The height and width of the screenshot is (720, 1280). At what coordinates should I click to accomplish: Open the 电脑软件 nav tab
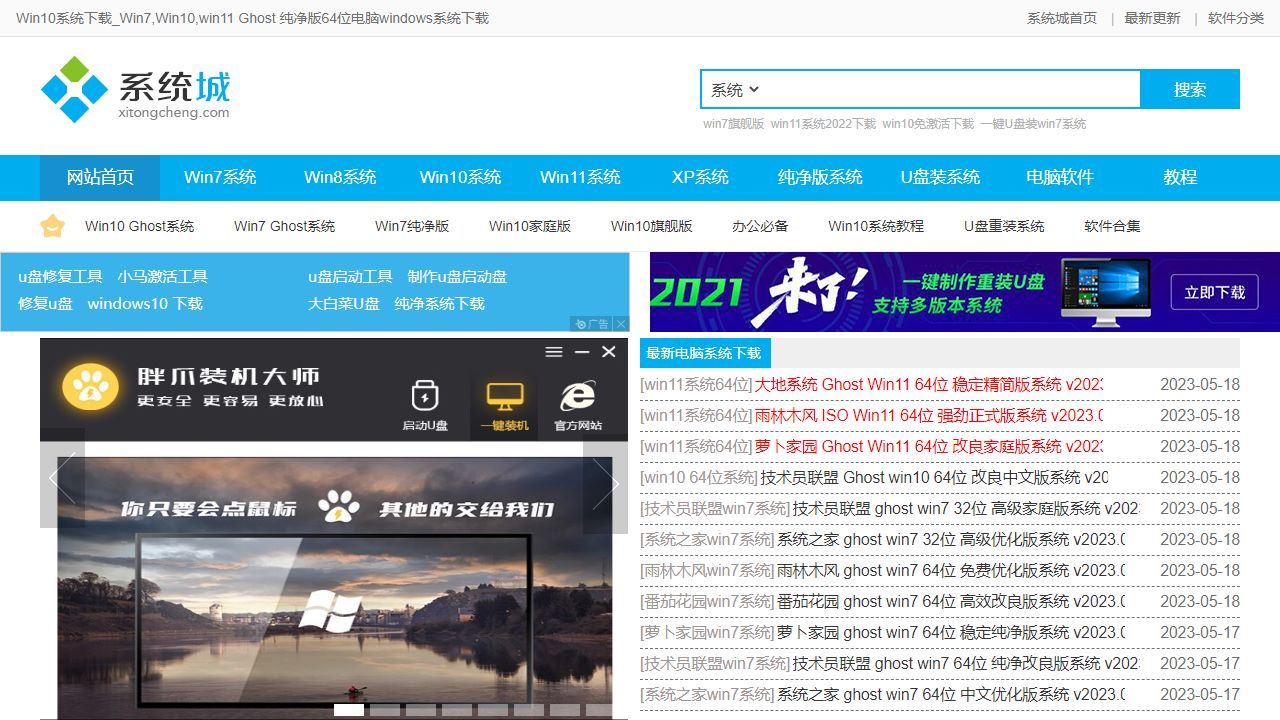1060,177
